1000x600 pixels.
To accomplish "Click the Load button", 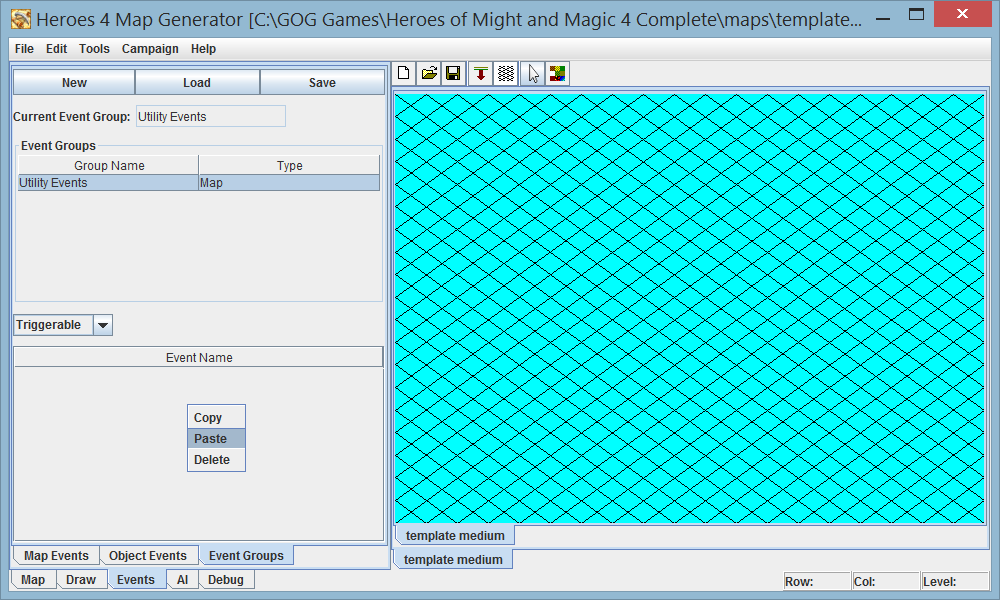I will 197,82.
